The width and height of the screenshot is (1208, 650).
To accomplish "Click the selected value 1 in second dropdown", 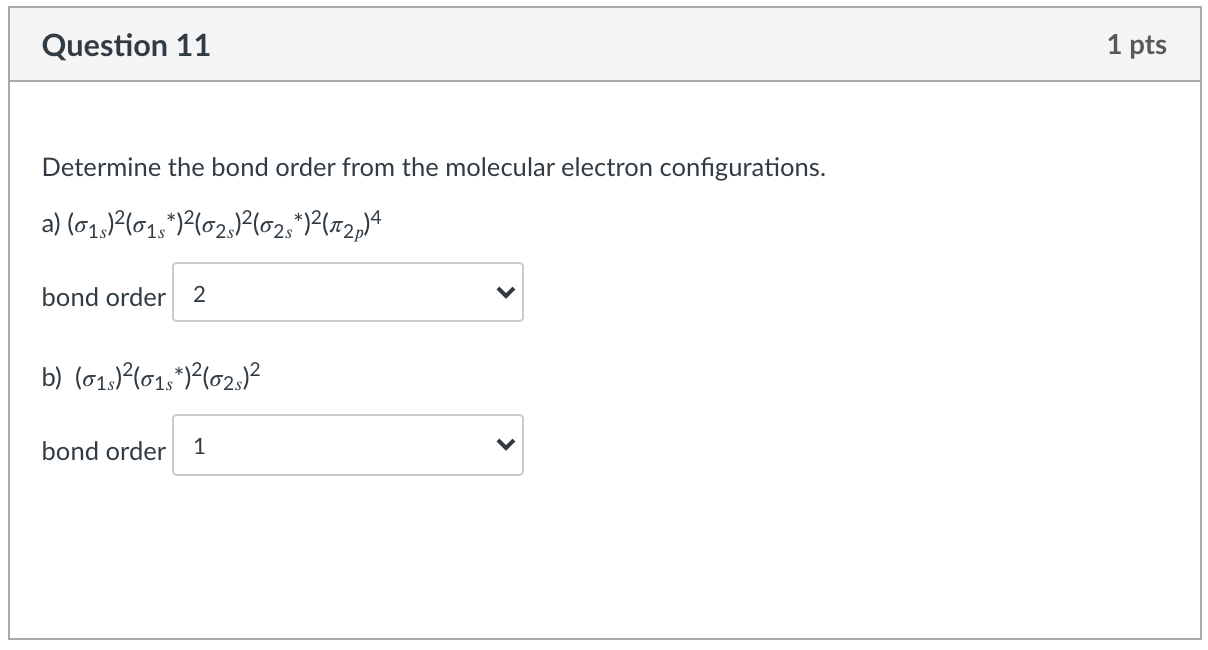I will pyautogui.click(x=199, y=447).
